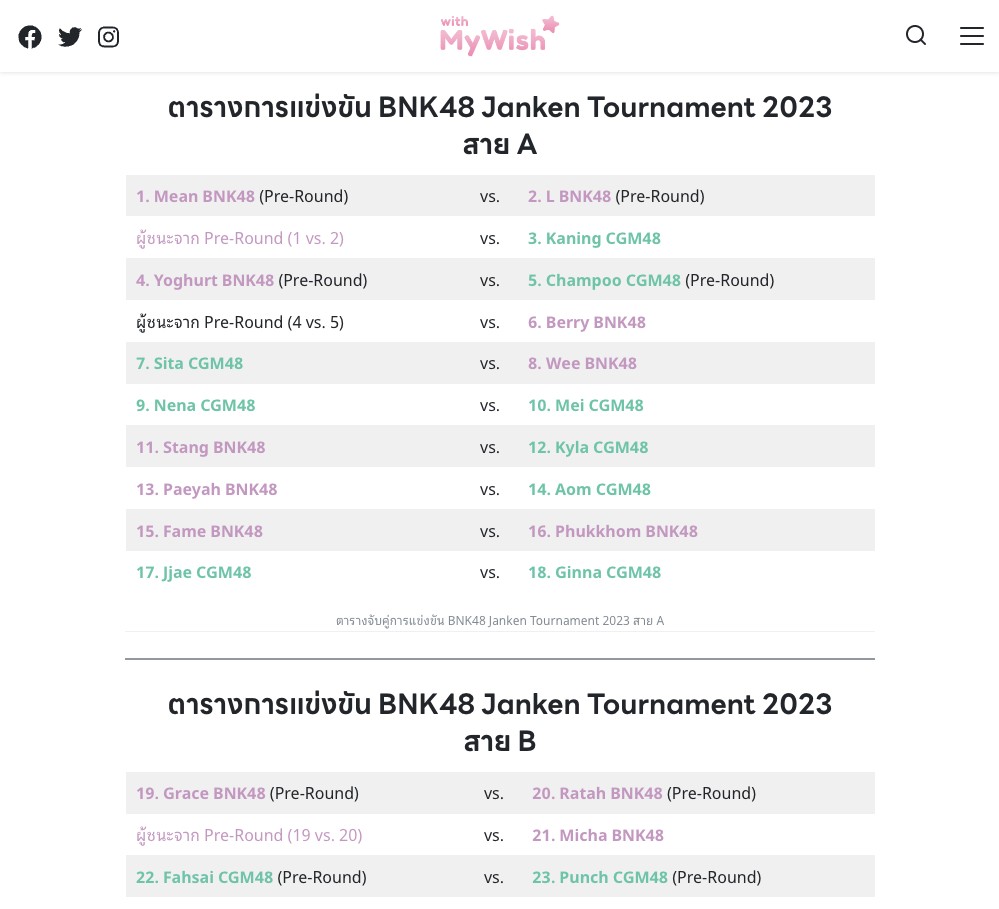The image size is (999, 909).
Task: Open the Instagram profile icon
Action: coord(109,37)
